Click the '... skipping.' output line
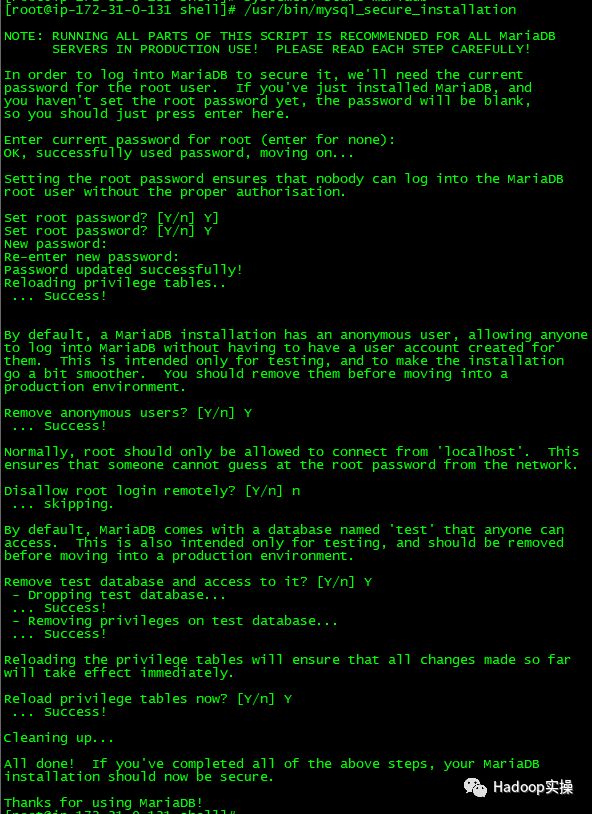Viewport: 592px width, 814px height. coord(62,504)
